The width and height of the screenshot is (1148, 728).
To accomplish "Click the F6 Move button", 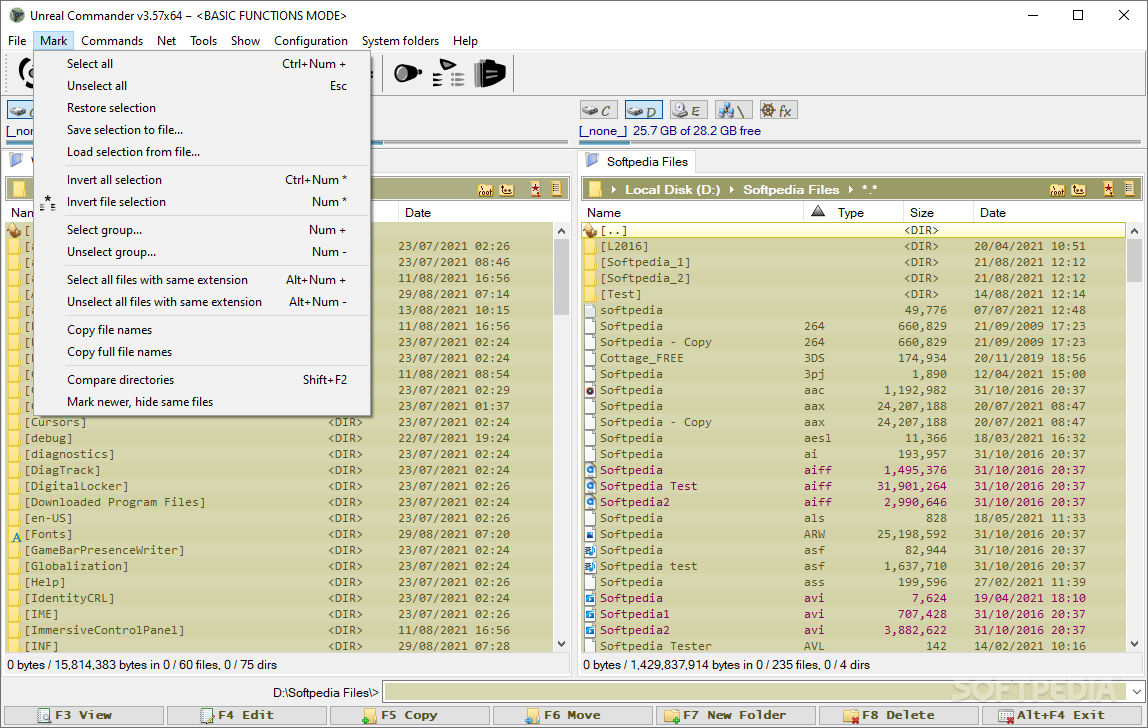I will [x=573, y=716].
